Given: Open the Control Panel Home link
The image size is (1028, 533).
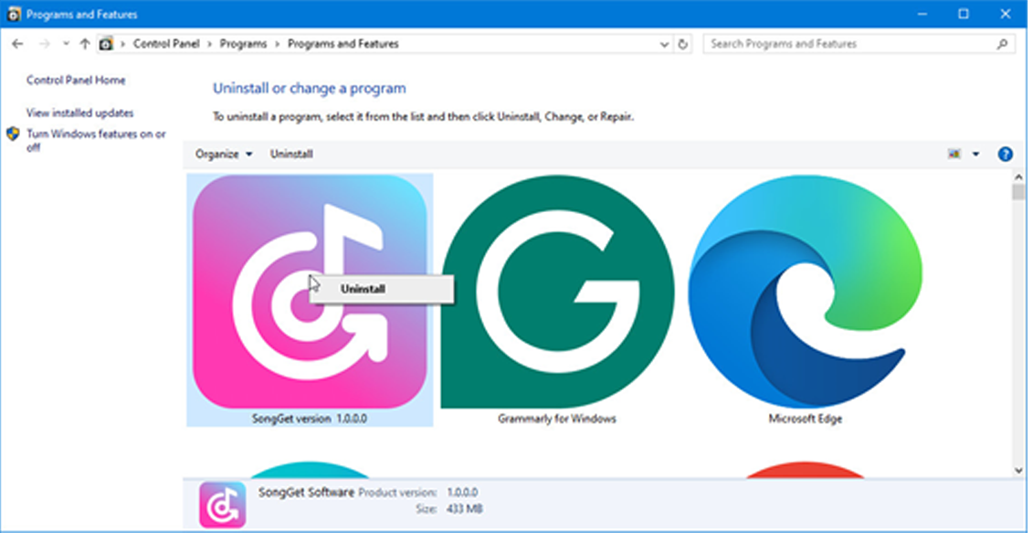Looking at the screenshot, I should [76, 80].
